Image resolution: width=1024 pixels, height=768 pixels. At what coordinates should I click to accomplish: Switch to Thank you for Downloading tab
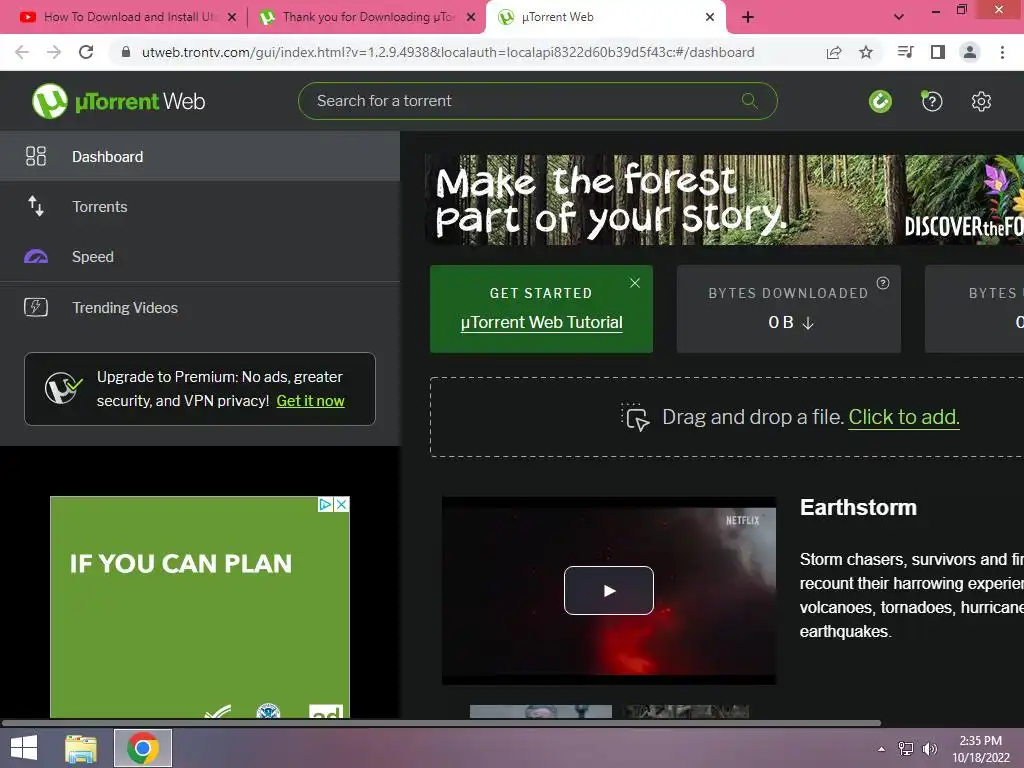click(368, 17)
